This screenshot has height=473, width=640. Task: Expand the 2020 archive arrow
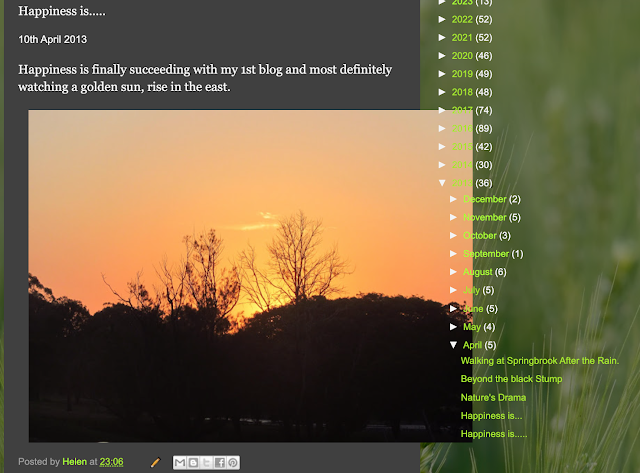(x=442, y=56)
